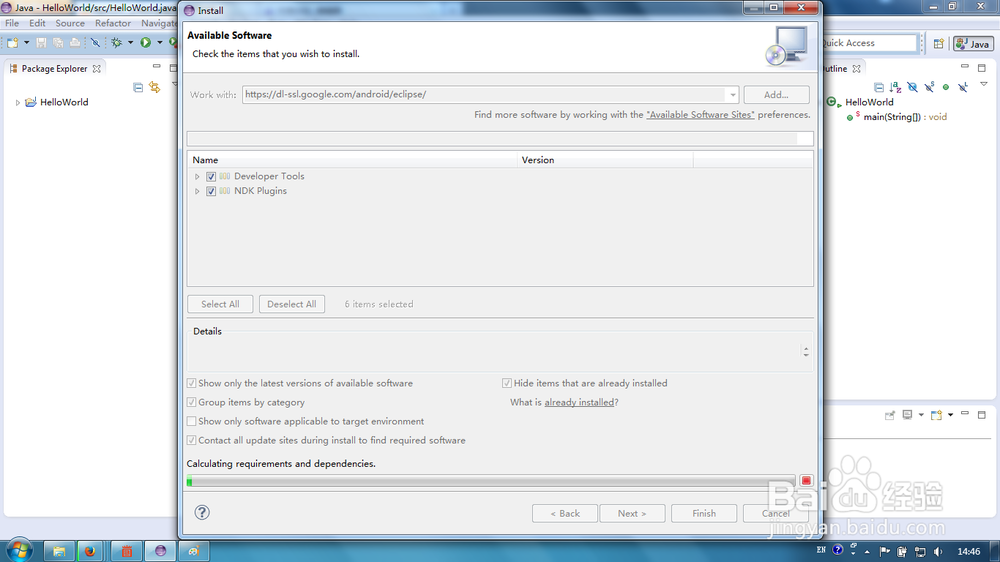1000x562 pixels.
Task: Click the volume speaker tray icon
Action: point(938,552)
